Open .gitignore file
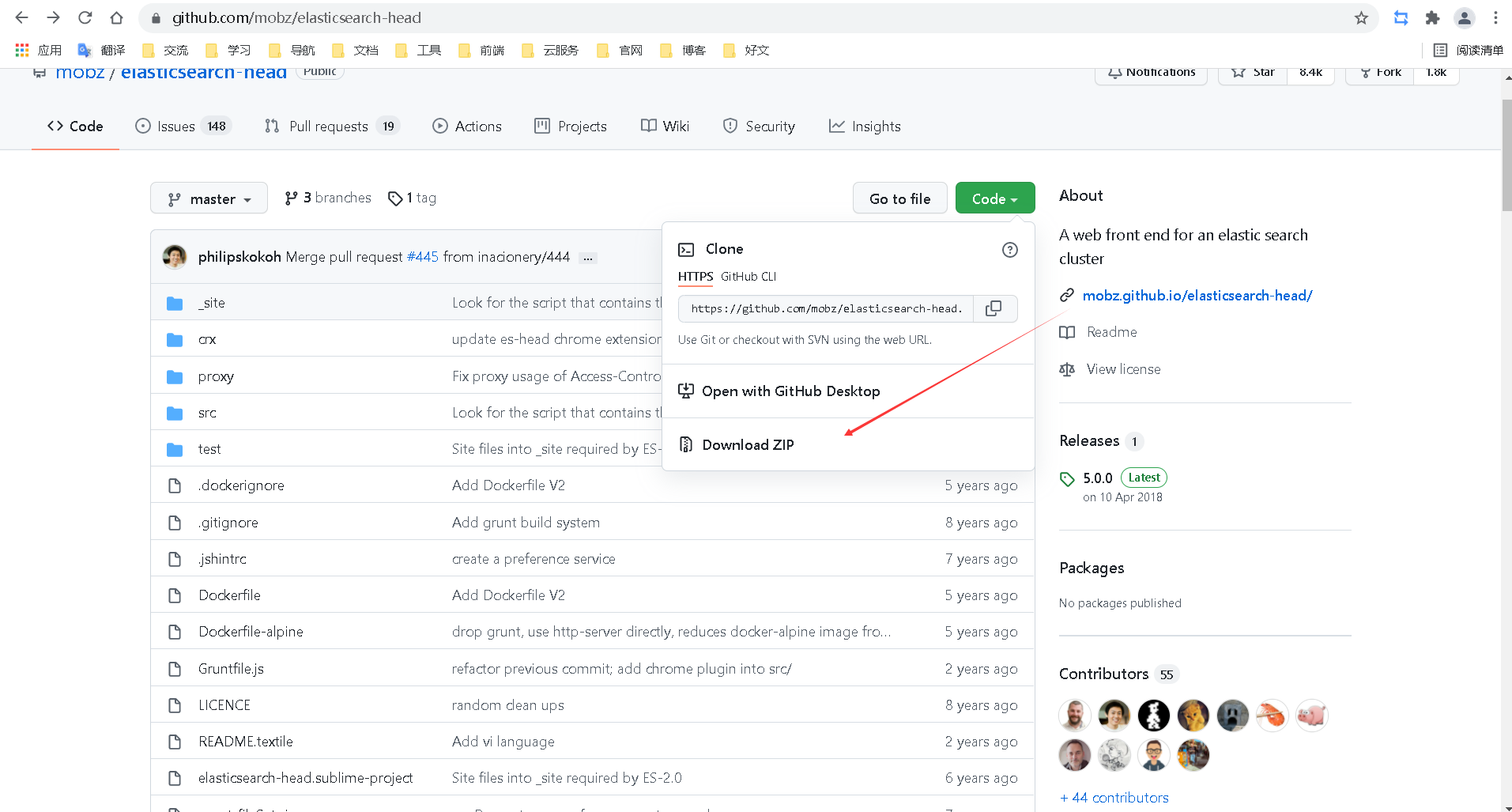This screenshot has height=812, width=1512. (x=228, y=523)
